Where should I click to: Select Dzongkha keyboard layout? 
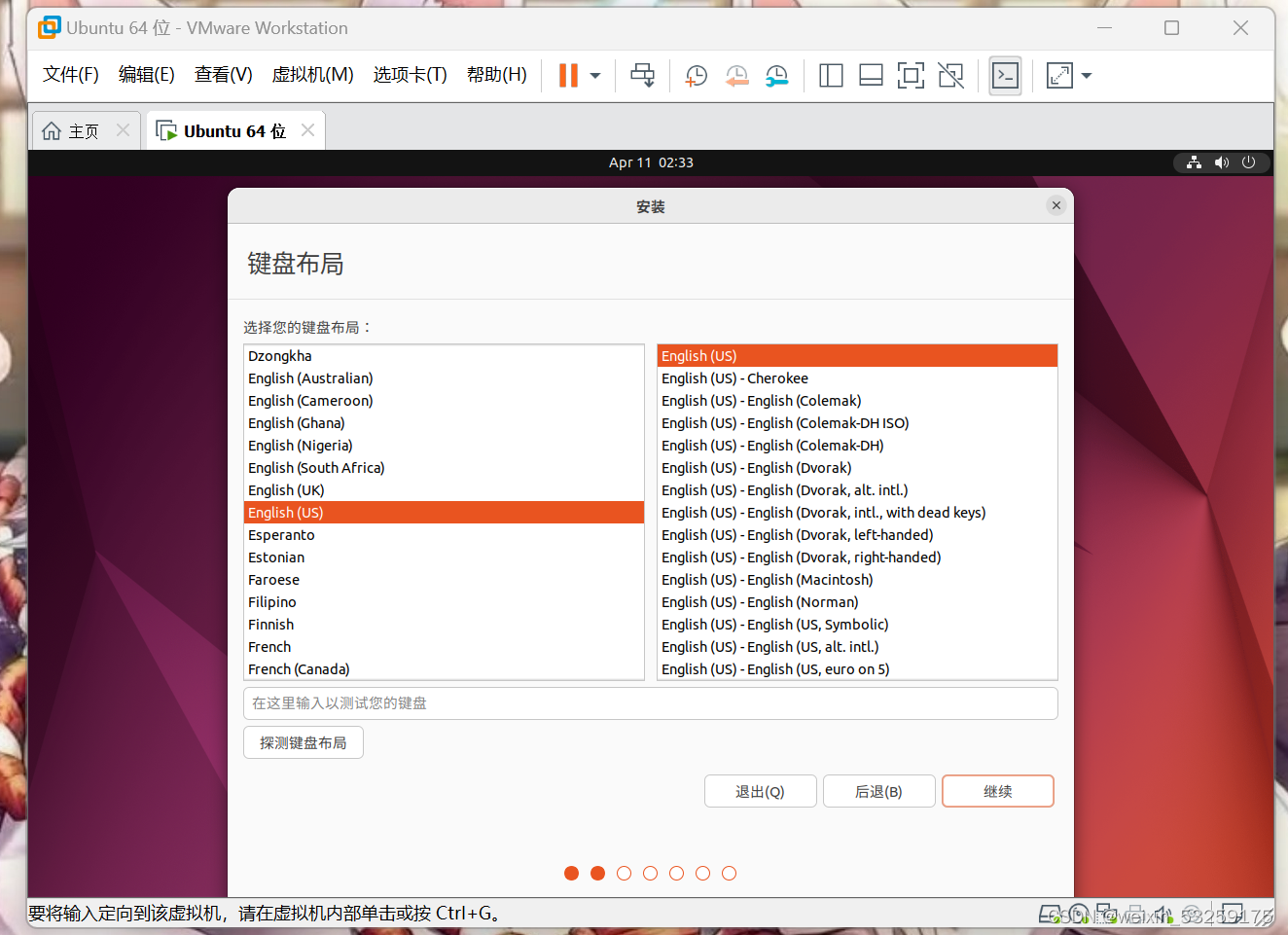click(x=444, y=356)
